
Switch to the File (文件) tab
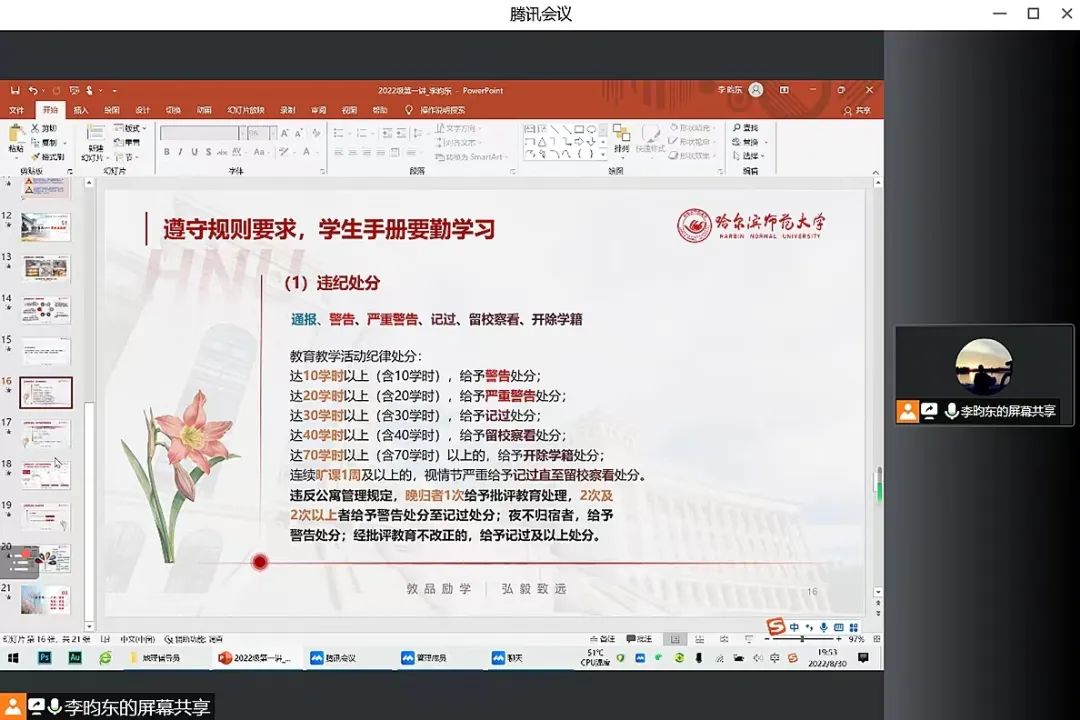pos(17,110)
